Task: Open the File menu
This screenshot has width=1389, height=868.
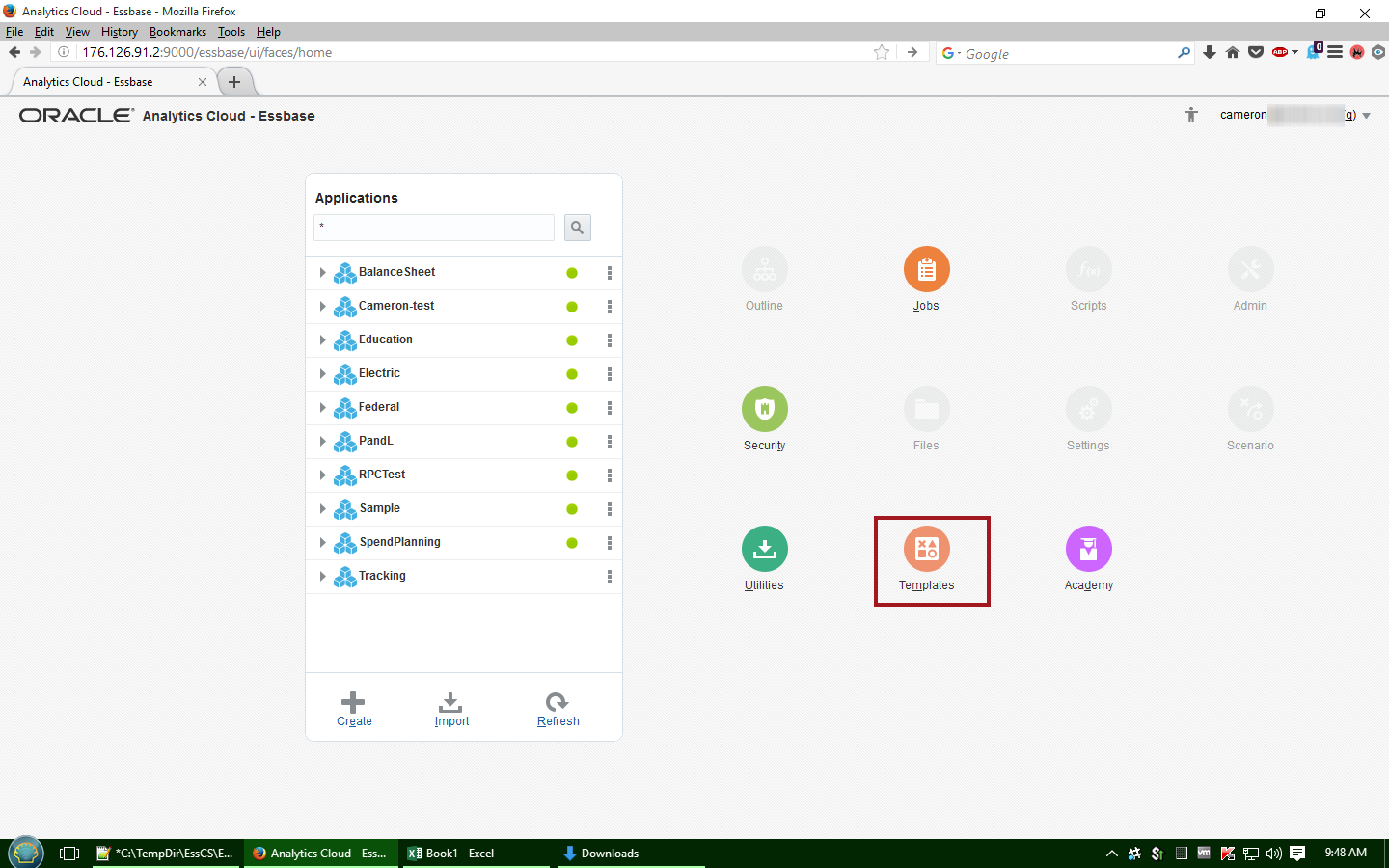Action: pos(14,32)
